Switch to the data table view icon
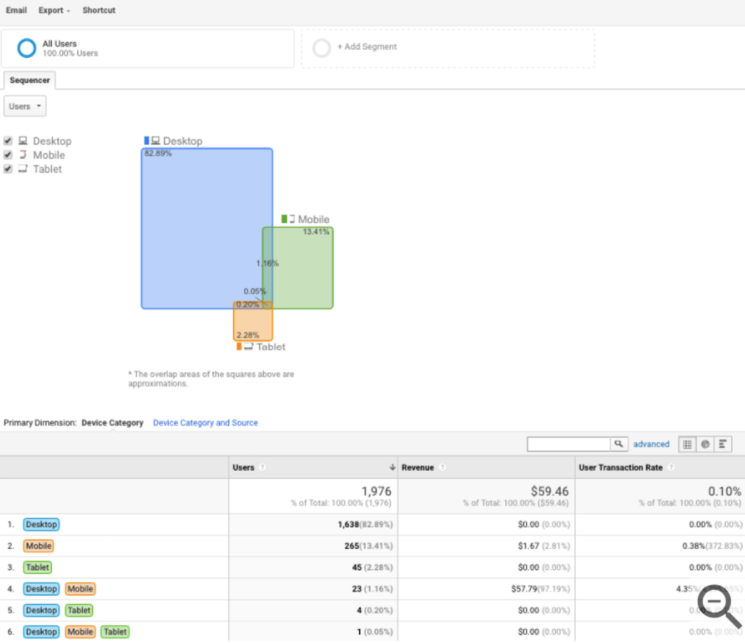The width and height of the screenshot is (745, 643). pos(687,444)
